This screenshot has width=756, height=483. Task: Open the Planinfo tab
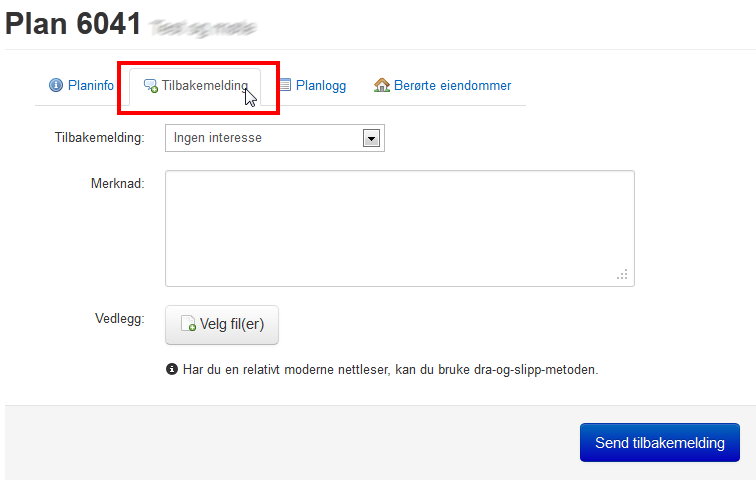pos(90,86)
